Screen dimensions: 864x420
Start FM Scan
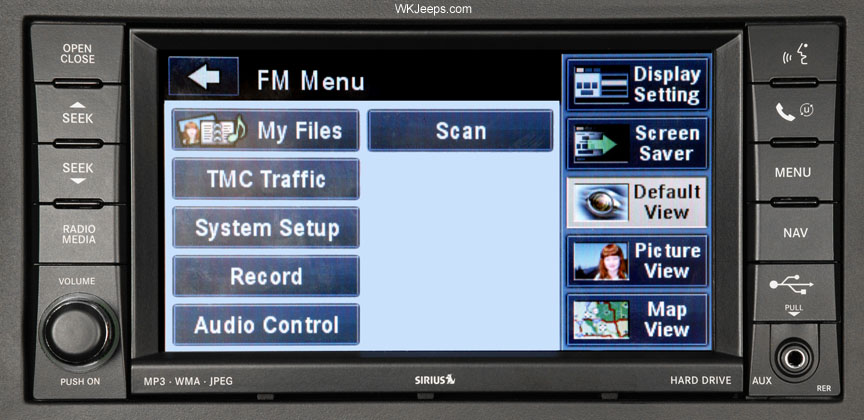tap(460, 130)
